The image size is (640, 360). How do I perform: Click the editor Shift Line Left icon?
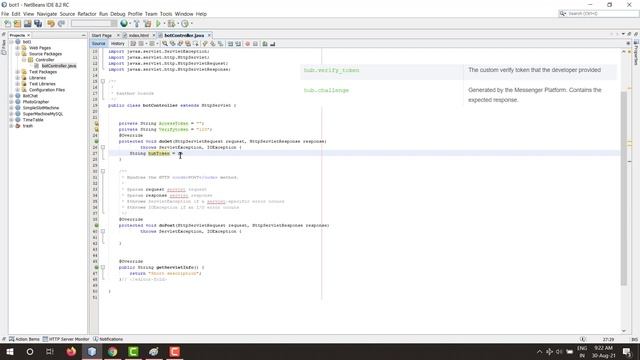[230, 44]
